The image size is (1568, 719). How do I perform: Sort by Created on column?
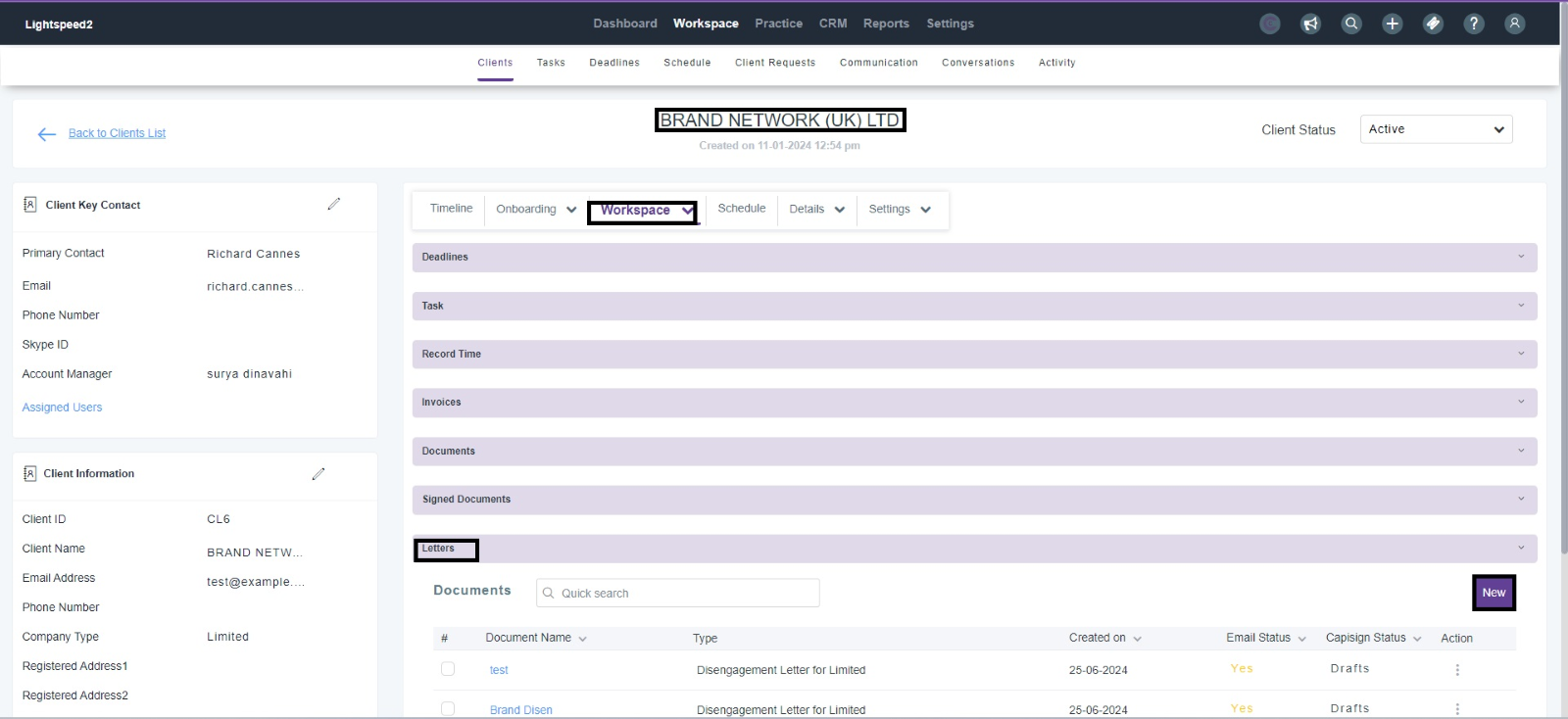click(1105, 638)
